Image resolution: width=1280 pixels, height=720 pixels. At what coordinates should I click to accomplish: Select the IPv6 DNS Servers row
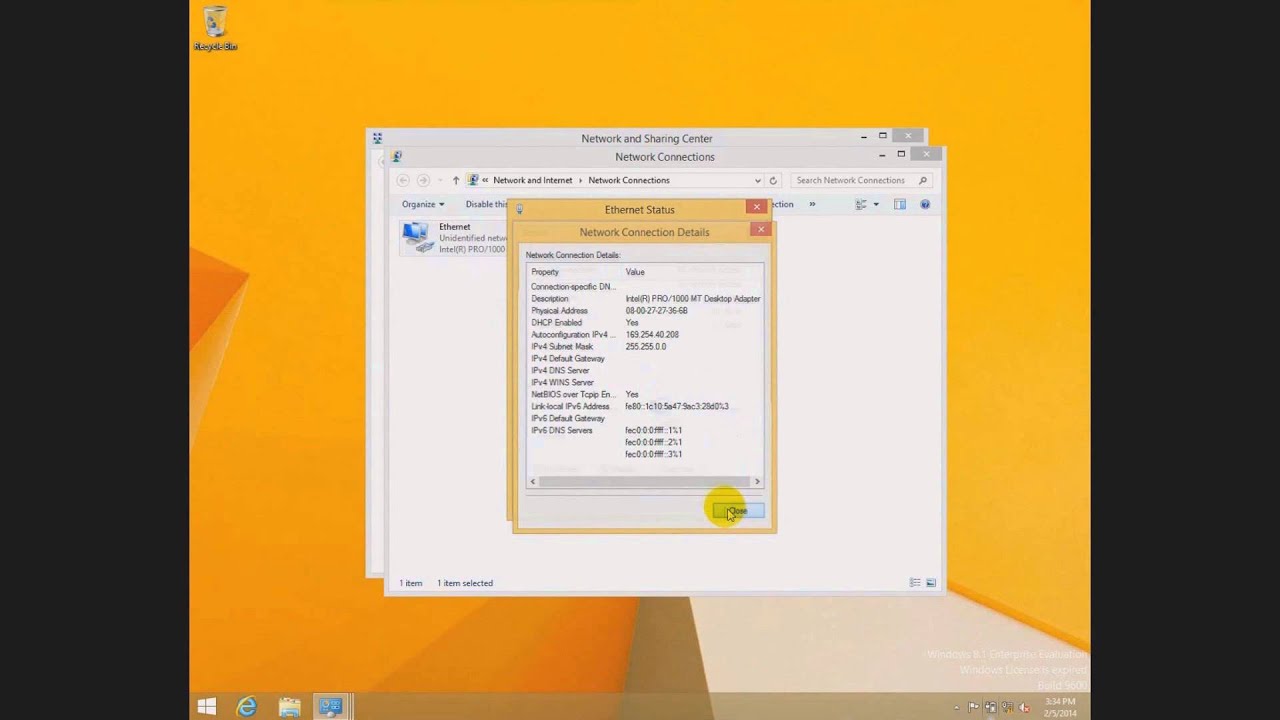click(645, 431)
